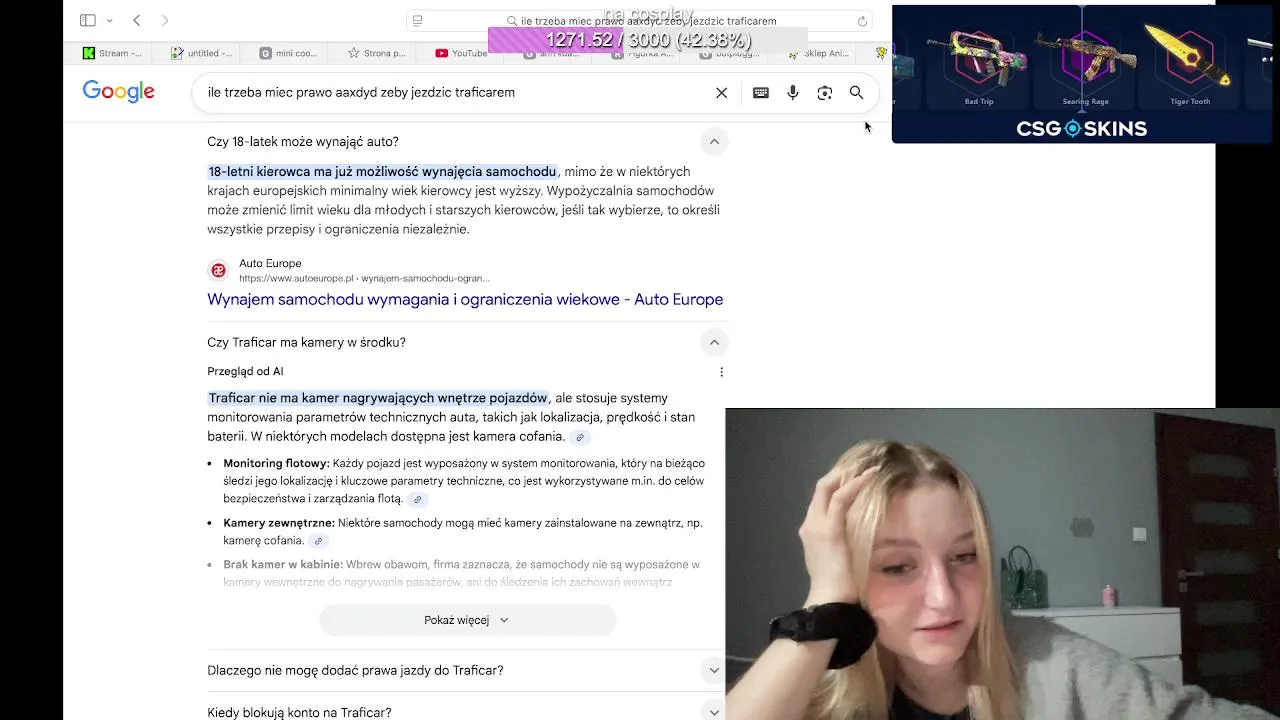1280x720 pixels.
Task: Click the 'Kamery zewnętrzne:' bullet heading
Action: tap(279, 522)
